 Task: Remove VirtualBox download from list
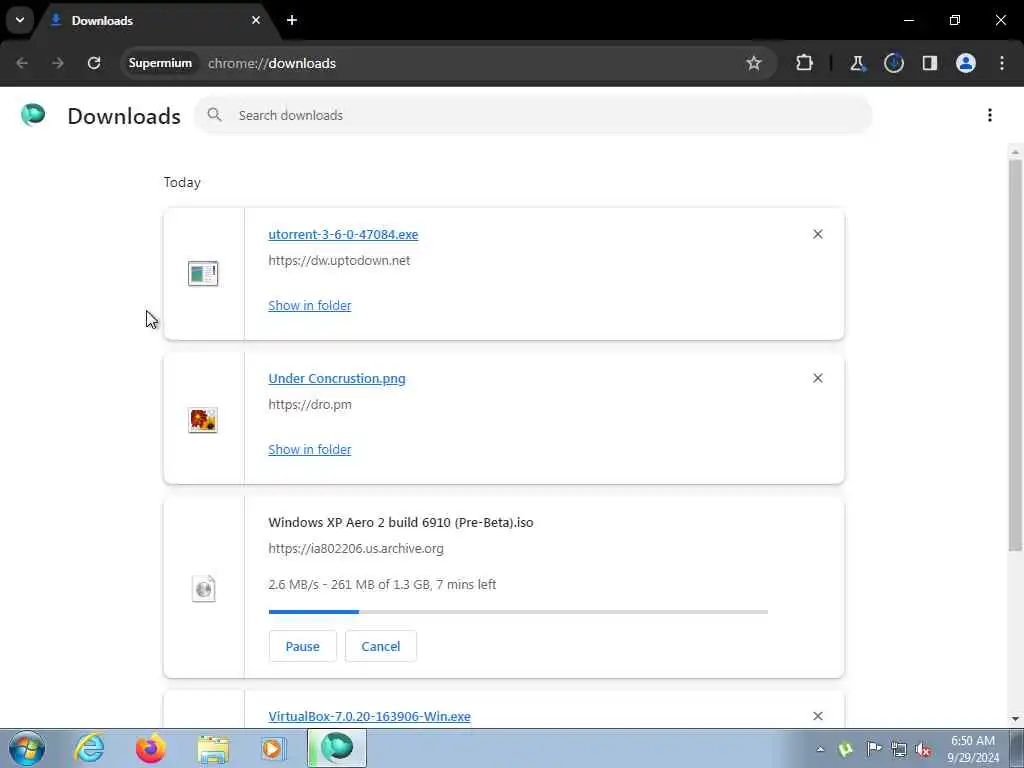[818, 716]
